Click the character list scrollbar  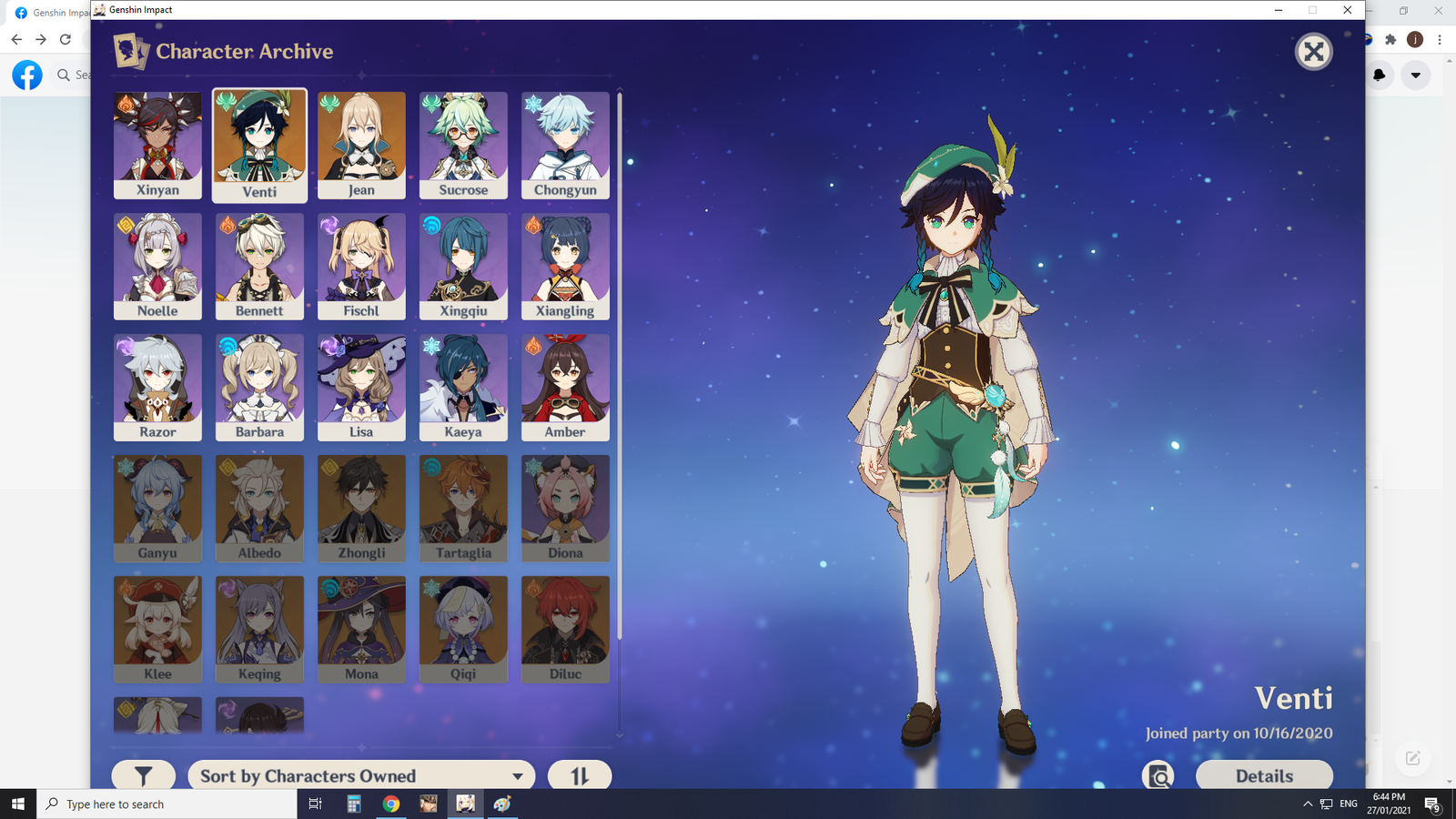pos(620,367)
